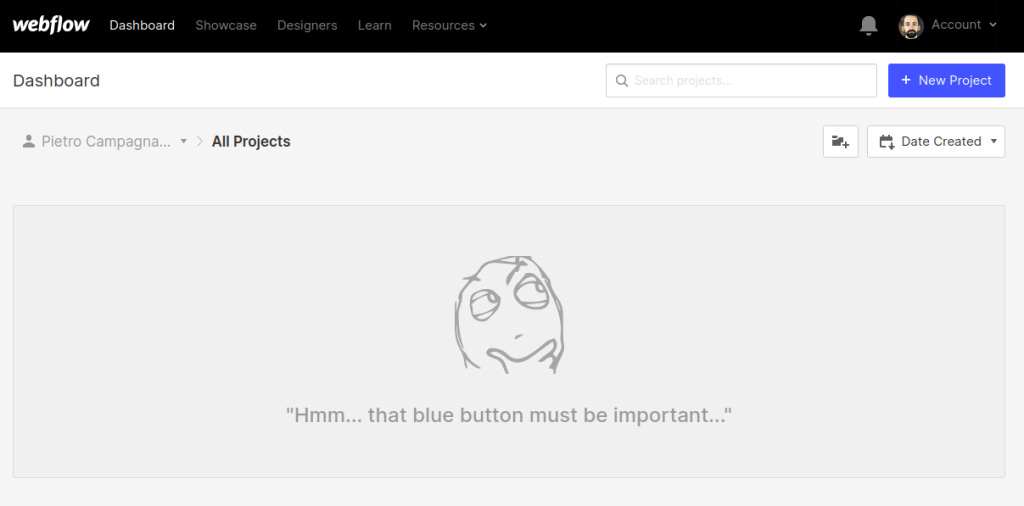The height and width of the screenshot is (506, 1024).
Task: Click the "Hmm... that blue button" message
Action: [x=509, y=415]
